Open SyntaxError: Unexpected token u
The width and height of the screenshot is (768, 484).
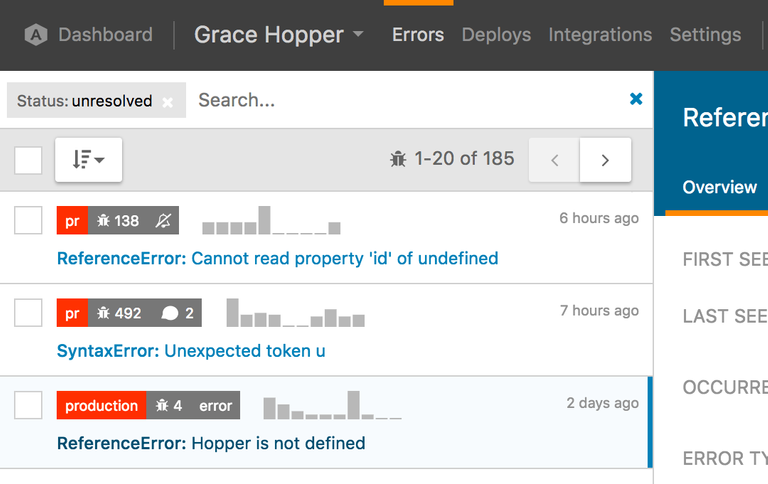click(x=191, y=351)
